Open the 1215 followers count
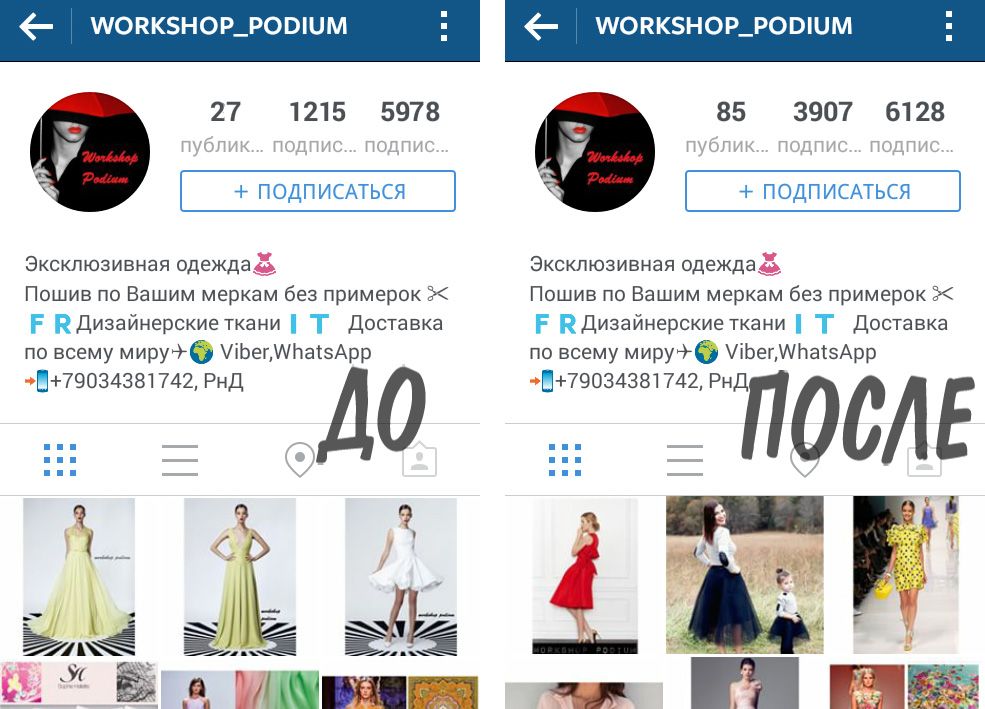985x709 pixels. click(316, 127)
